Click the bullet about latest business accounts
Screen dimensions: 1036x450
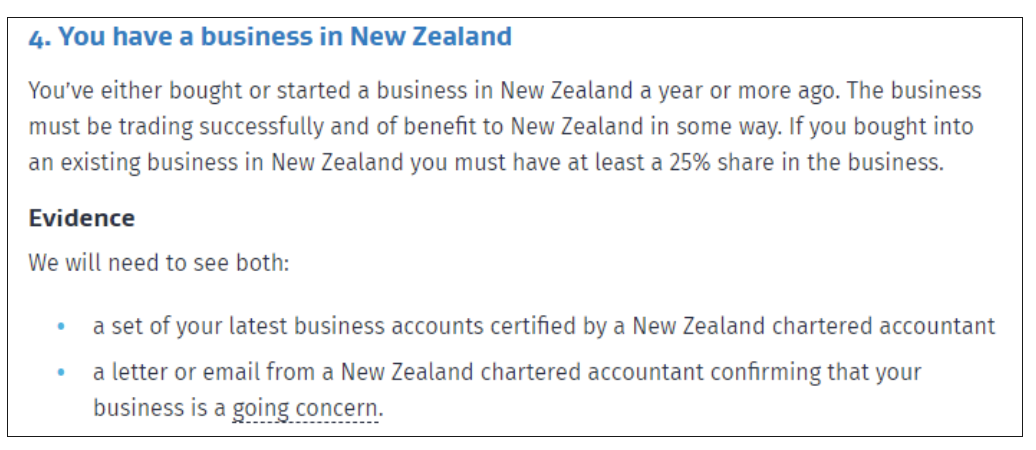point(544,326)
